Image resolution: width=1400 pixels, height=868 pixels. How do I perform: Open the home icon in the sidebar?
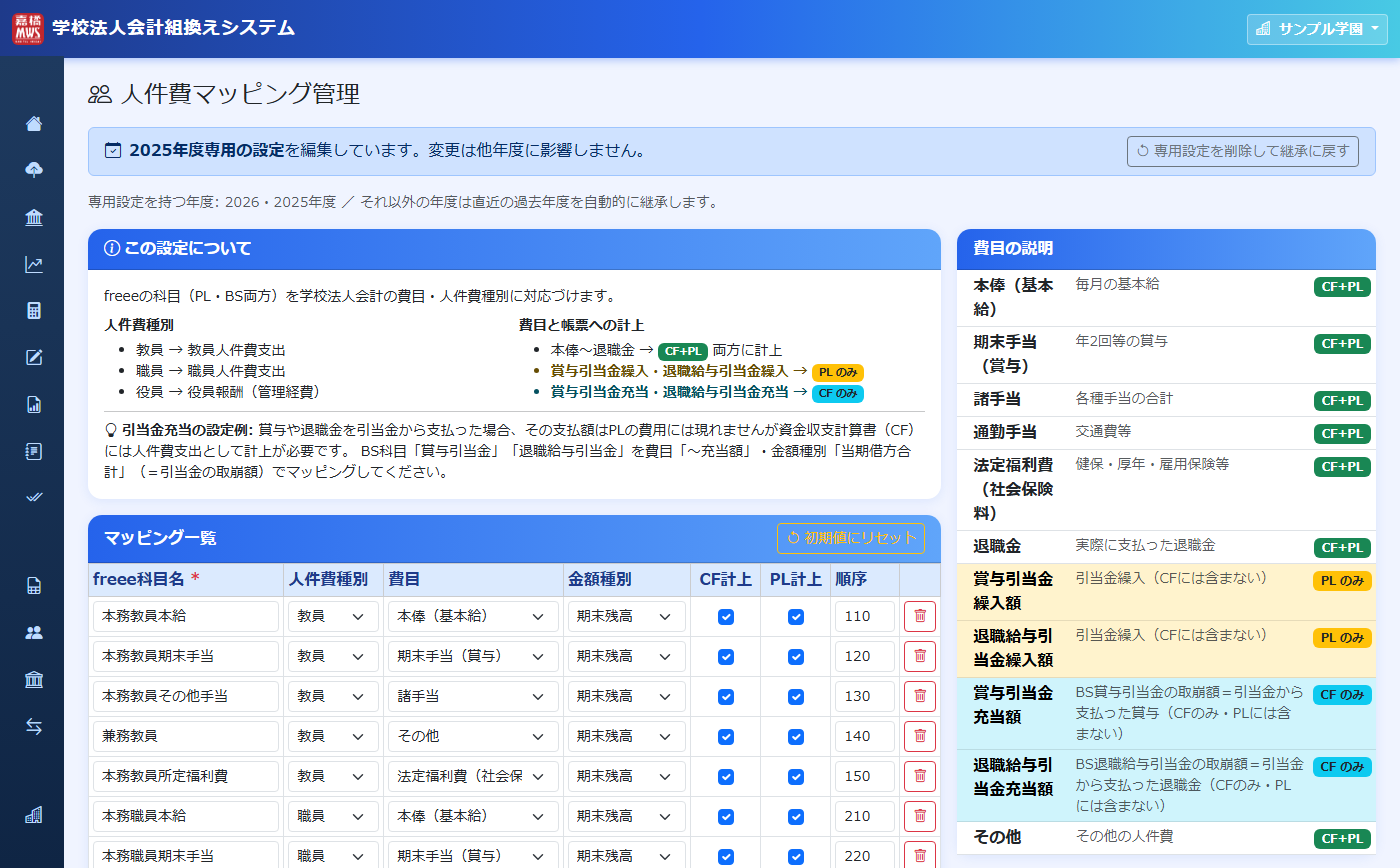[34, 124]
